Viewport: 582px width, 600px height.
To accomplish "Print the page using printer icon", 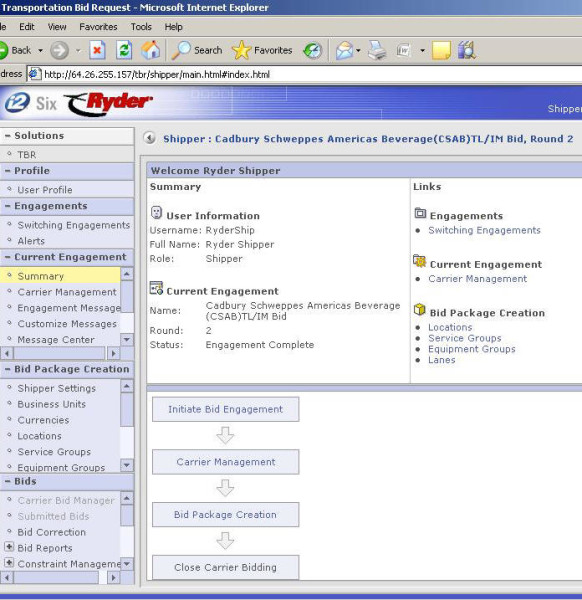I will (377, 51).
